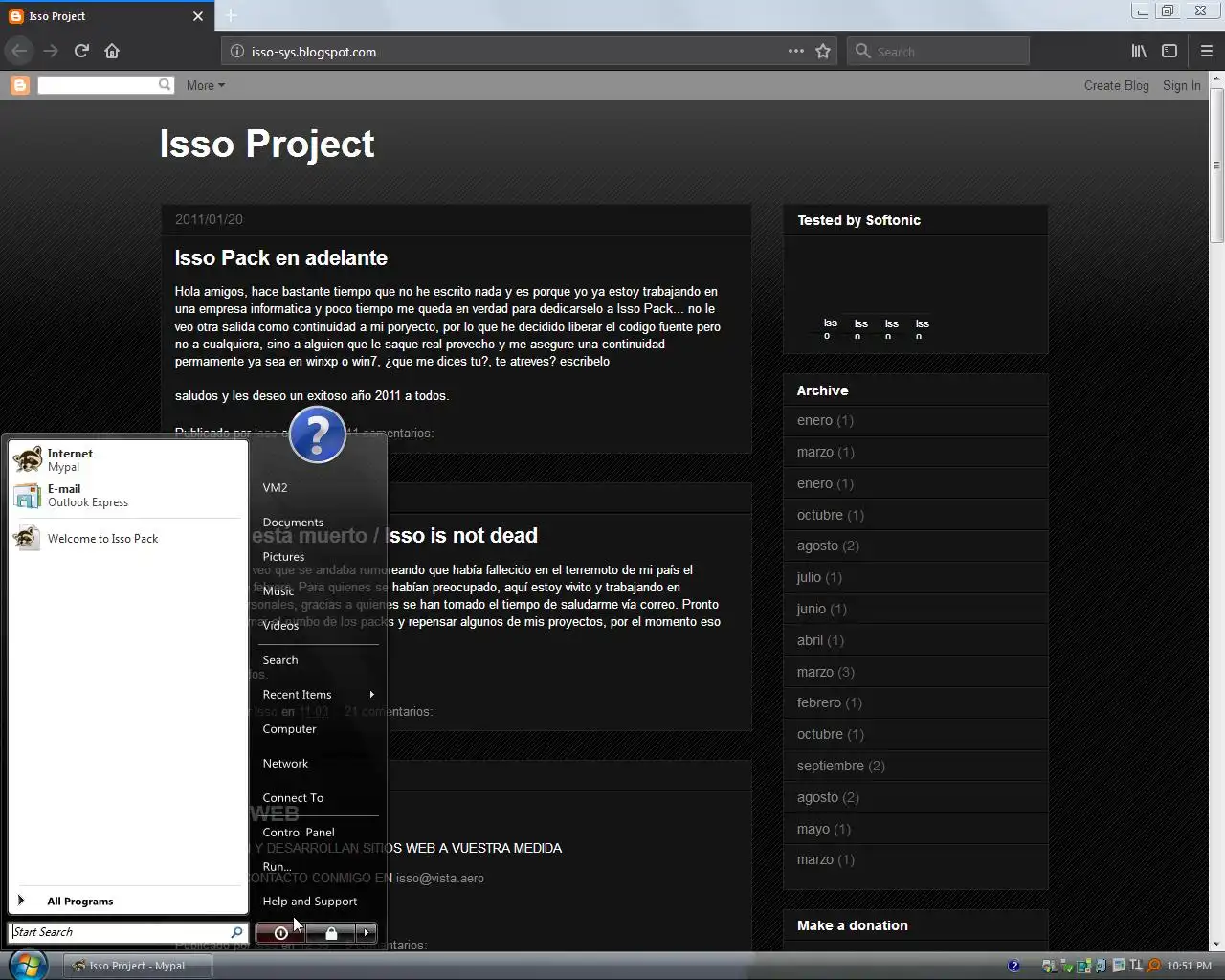Expand the More dropdown in Blogger navbar
1225x980 pixels.
[206, 85]
